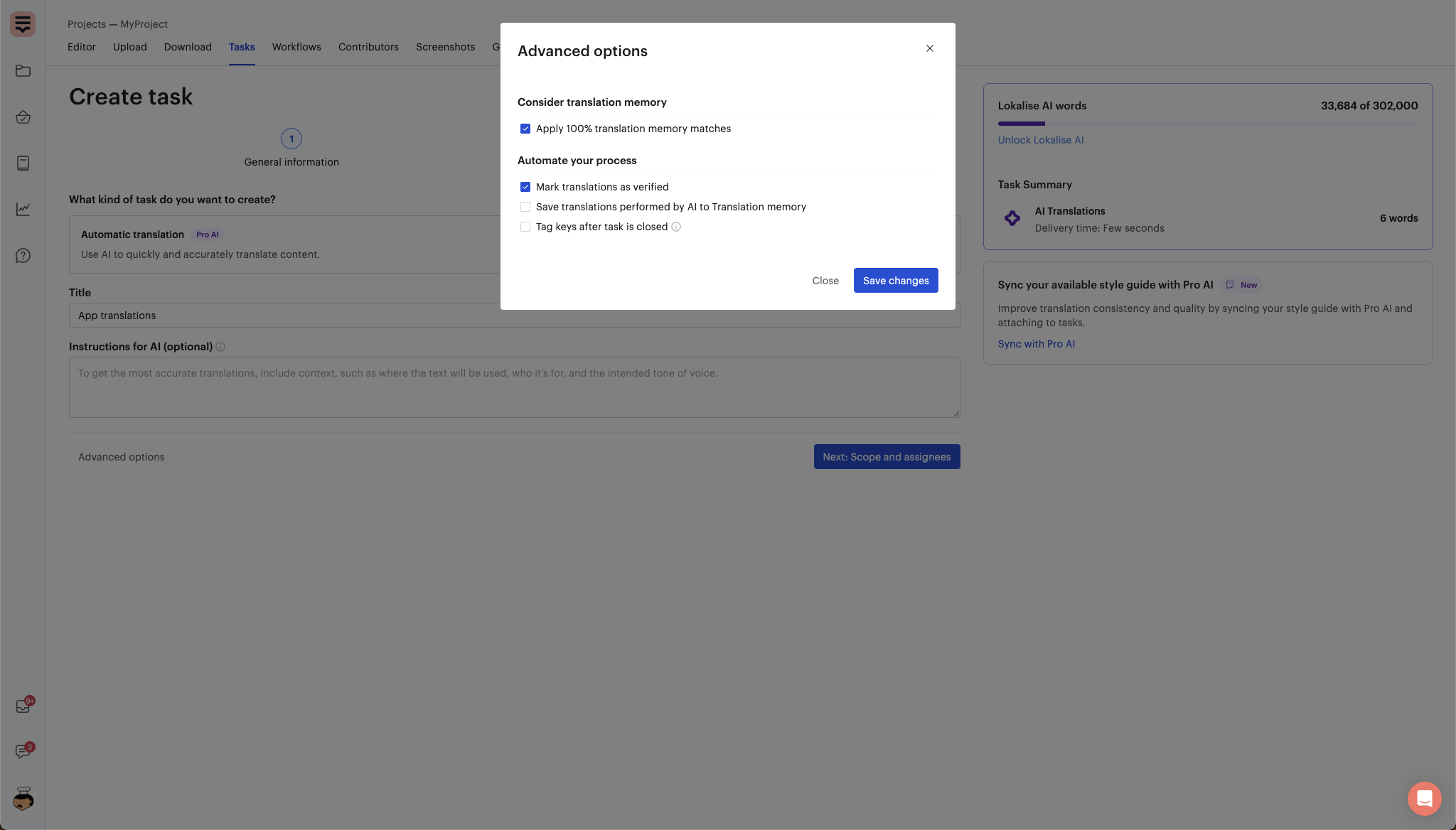Uncheck Apply 100% translation memory matches
Image resolution: width=1456 pixels, height=830 pixels.
tap(525, 129)
